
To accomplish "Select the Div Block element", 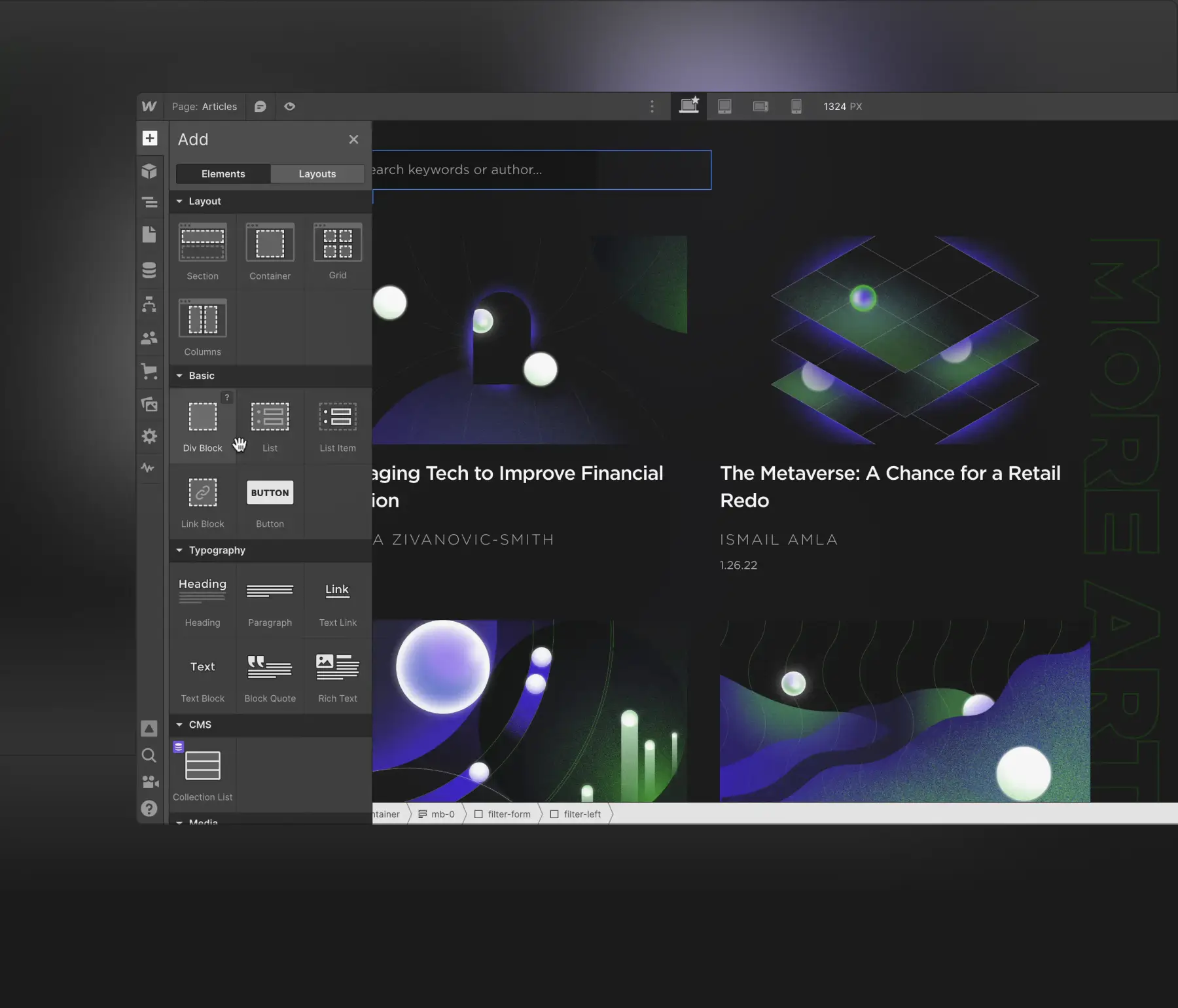I will coord(202,425).
